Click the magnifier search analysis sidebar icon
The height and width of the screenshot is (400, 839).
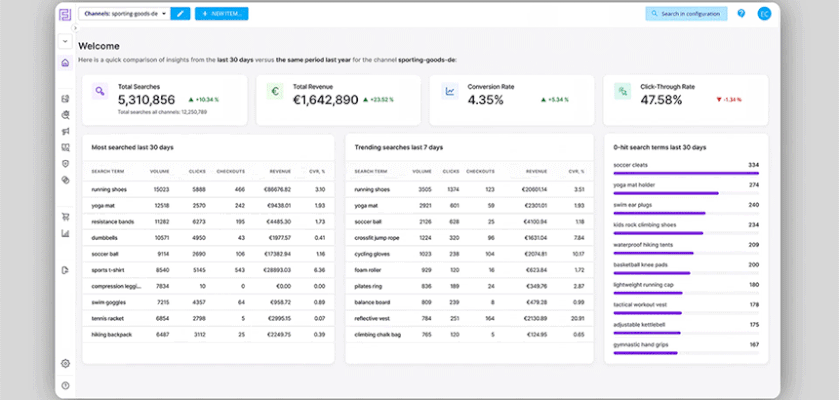click(x=65, y=115)
